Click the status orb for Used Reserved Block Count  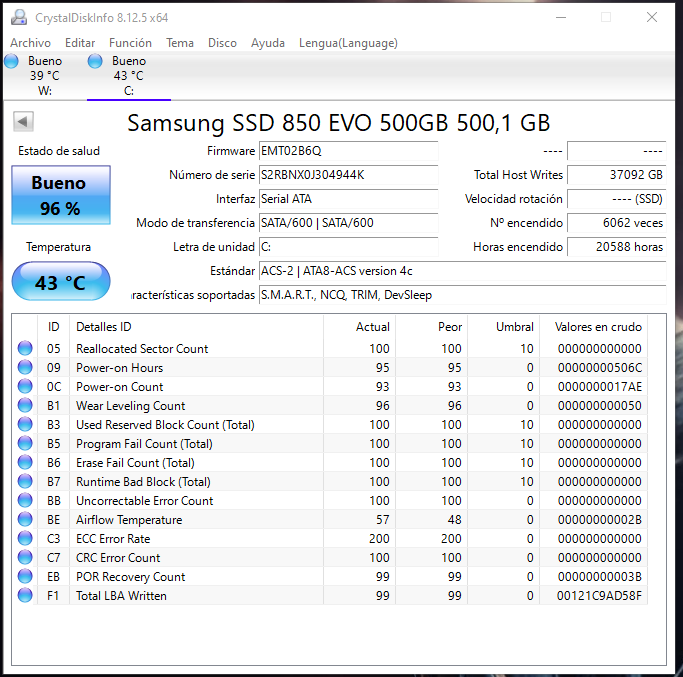pyautogui.click(x=25, y=424)
